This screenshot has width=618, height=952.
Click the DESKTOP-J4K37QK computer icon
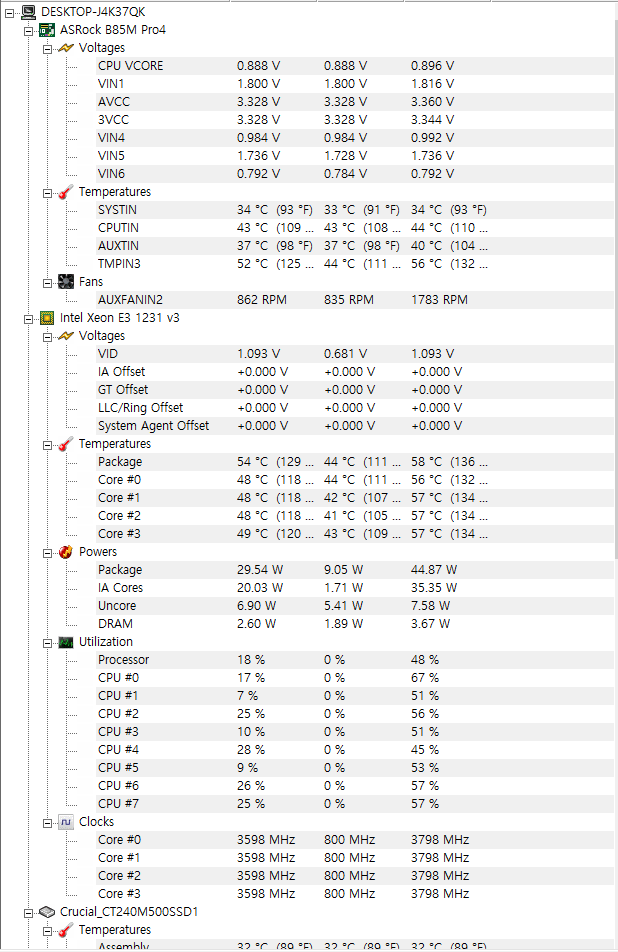point(28,11)
